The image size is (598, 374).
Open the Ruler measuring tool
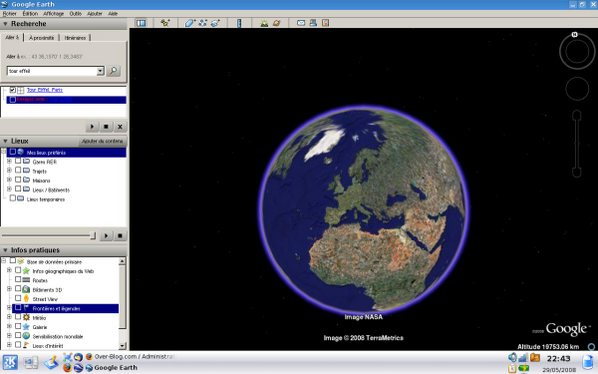pyautogui.click(x=239, y=23)
